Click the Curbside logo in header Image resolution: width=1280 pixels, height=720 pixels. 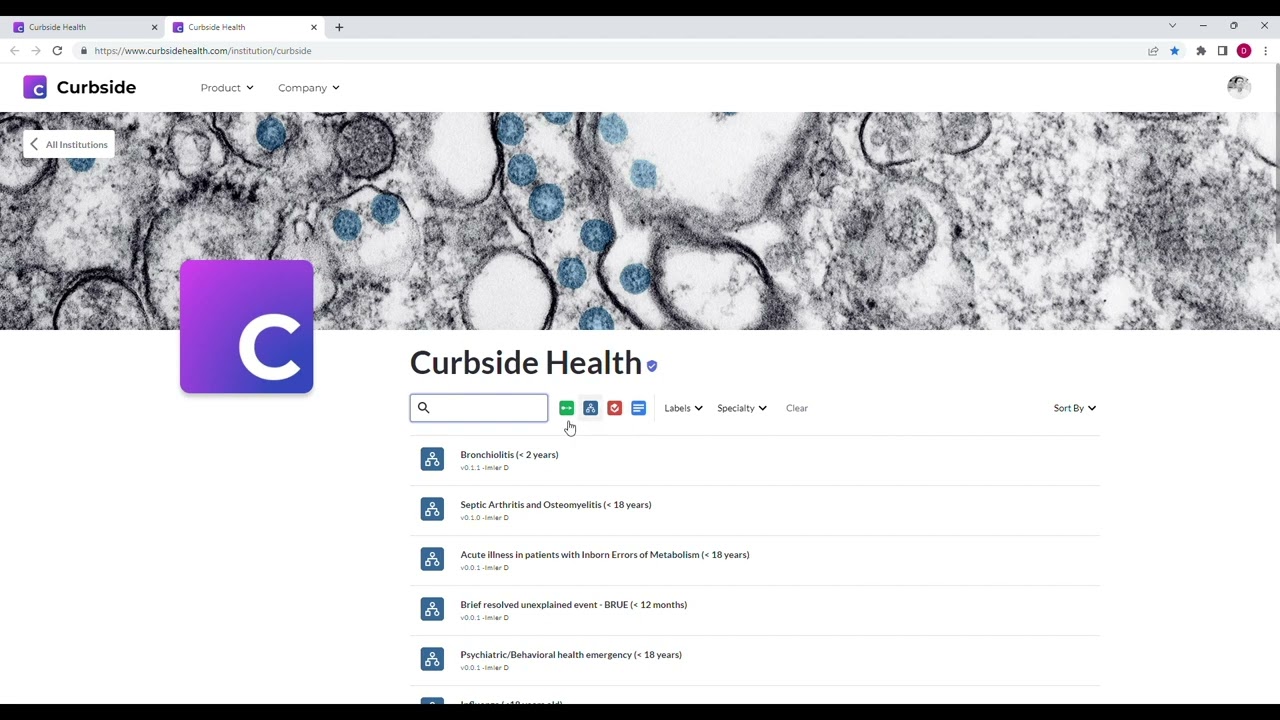point(80,87)
